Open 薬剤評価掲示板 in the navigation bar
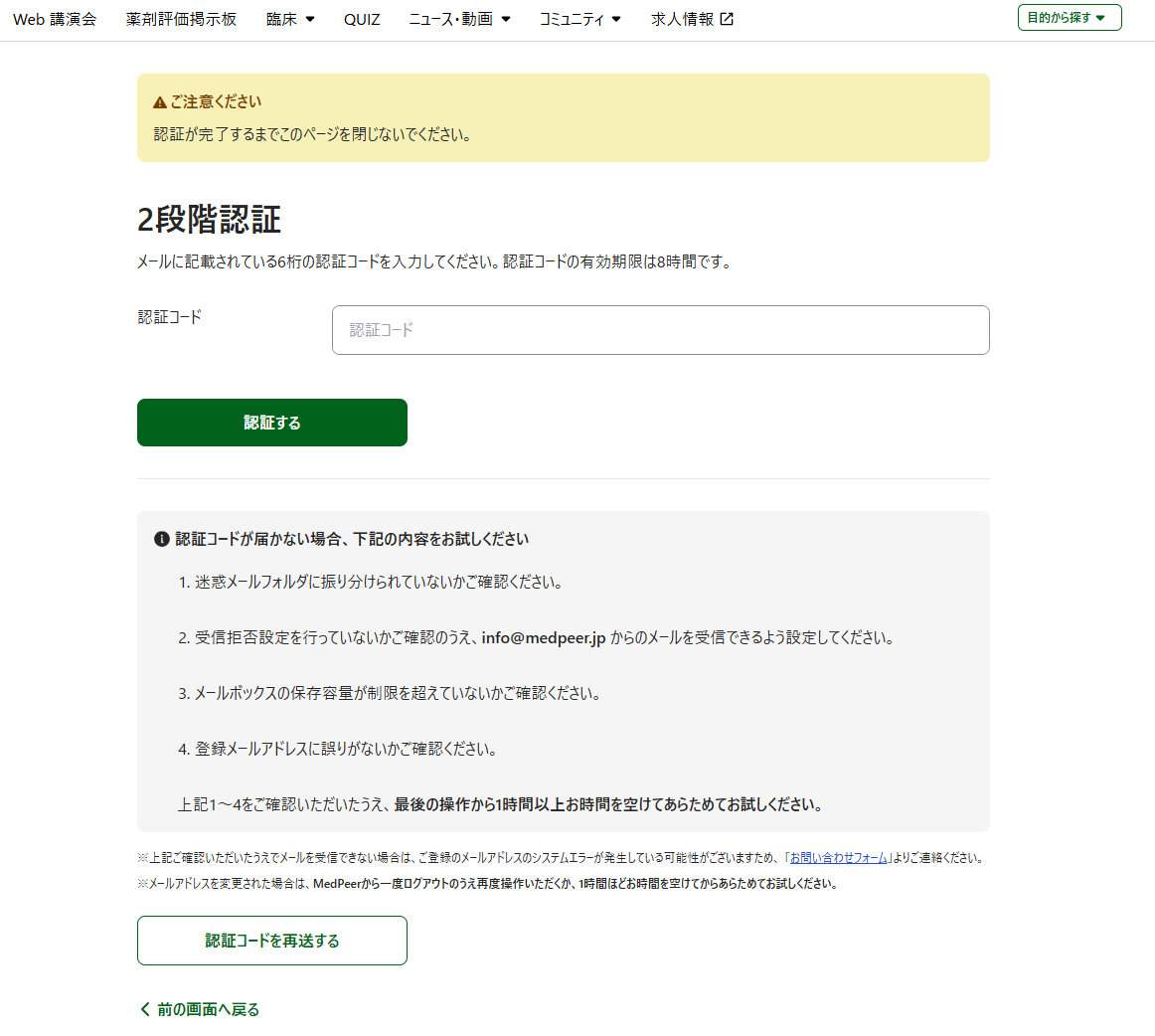This screenshot has width=1155, height=1036. 181,19
